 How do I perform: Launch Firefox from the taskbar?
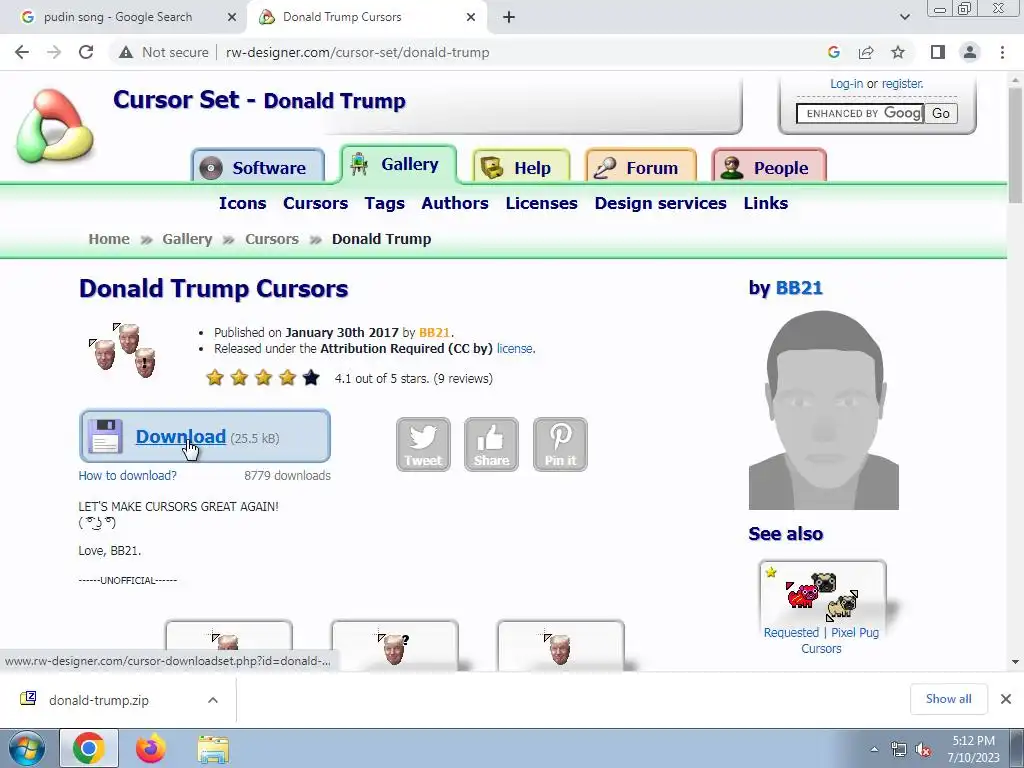(x=151, y=748)
